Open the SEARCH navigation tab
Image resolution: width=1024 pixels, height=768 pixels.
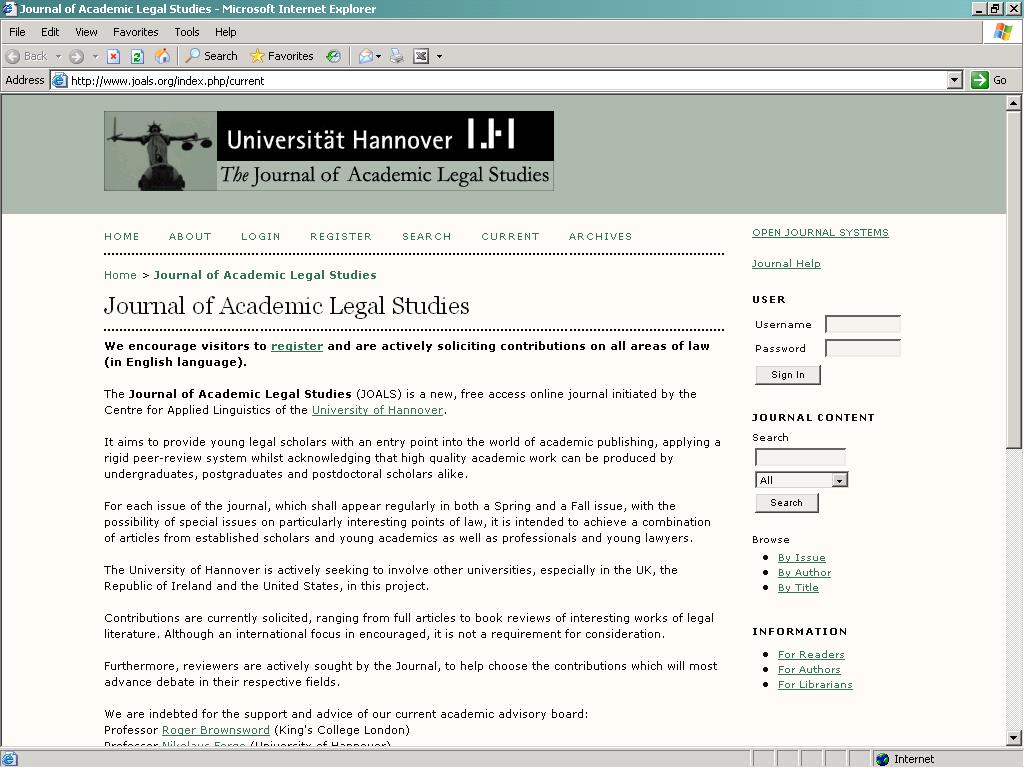426,236
